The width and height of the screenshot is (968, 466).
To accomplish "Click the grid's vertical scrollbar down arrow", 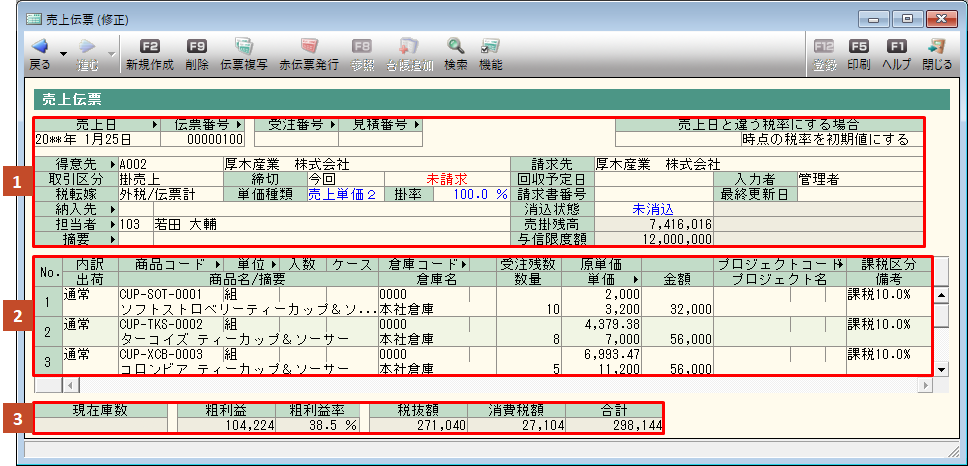I will coord(941,369).
